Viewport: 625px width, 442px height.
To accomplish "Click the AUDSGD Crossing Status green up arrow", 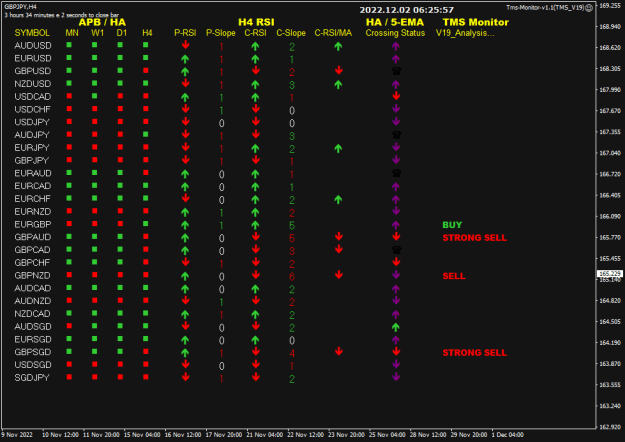I will coord(395,327).
